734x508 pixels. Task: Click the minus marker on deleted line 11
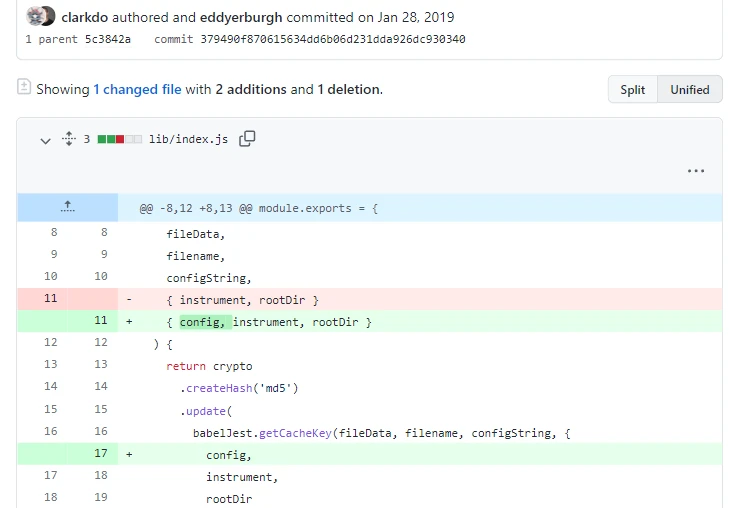pyautogui.click(x=129, y=299)
